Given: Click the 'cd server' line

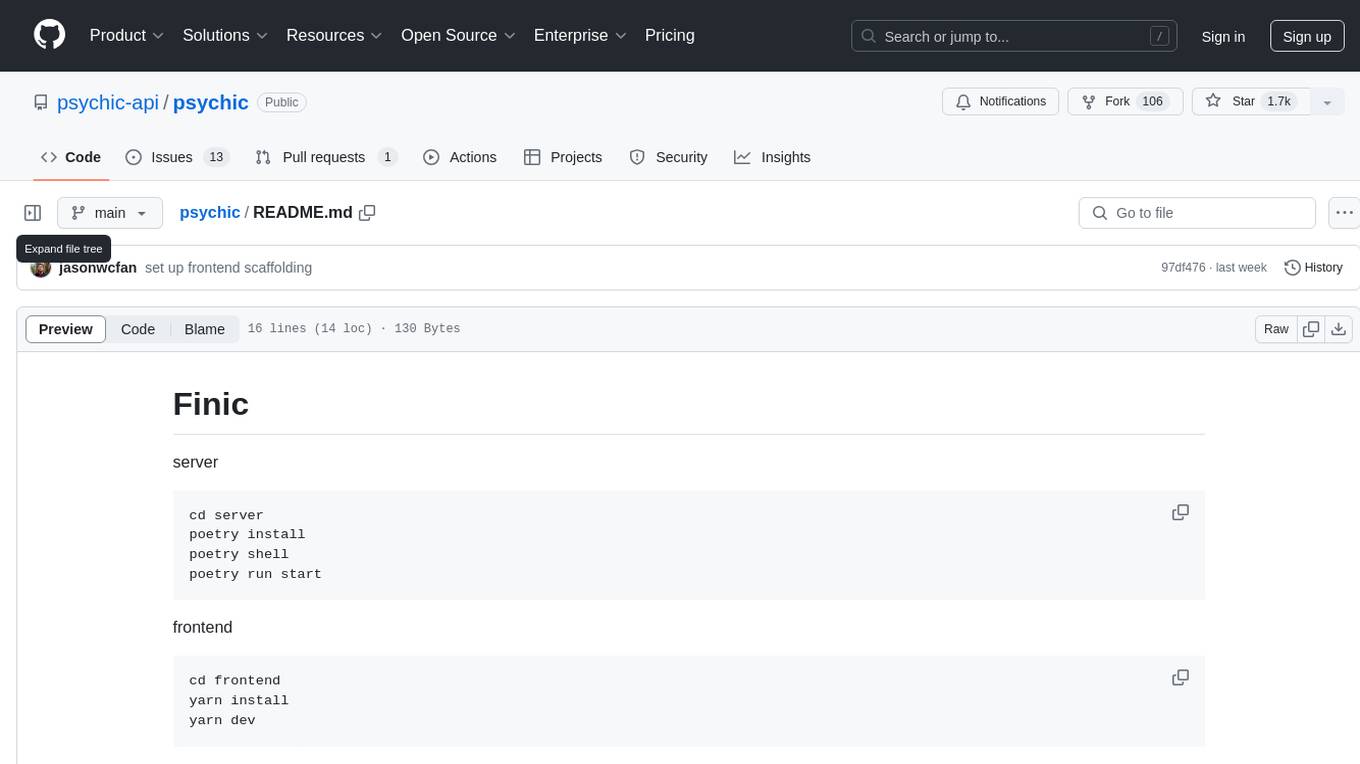Looking at the screenshot, I should point(226,515).
